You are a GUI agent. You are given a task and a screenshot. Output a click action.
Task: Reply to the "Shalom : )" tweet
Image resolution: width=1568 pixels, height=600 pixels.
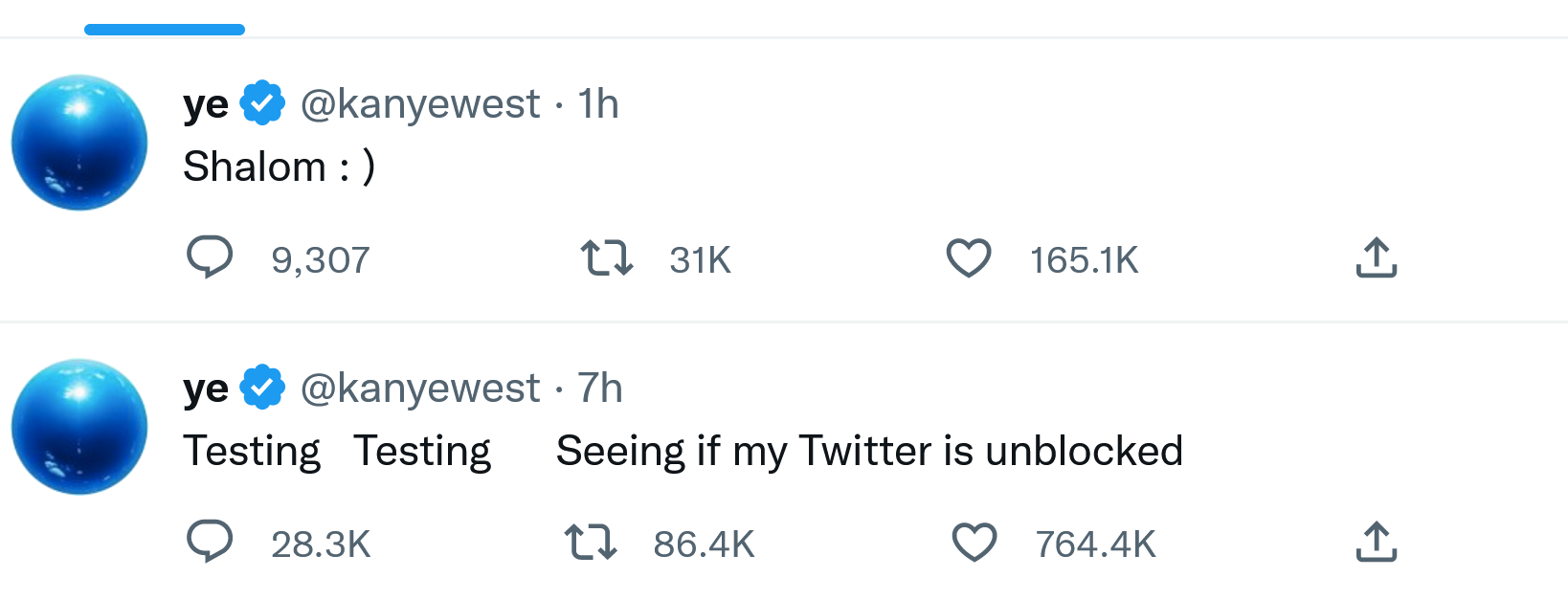point(210,257)
